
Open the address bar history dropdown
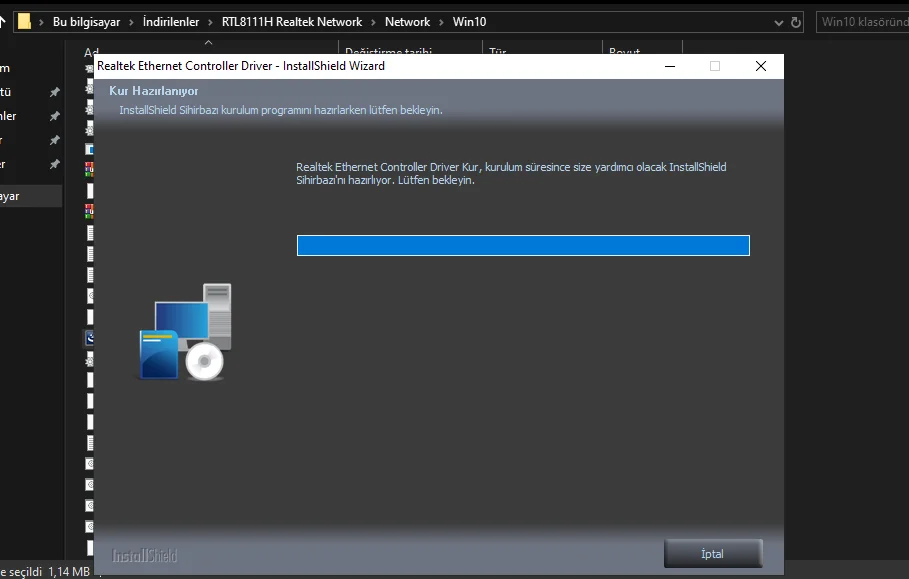[x=779, y=23]
